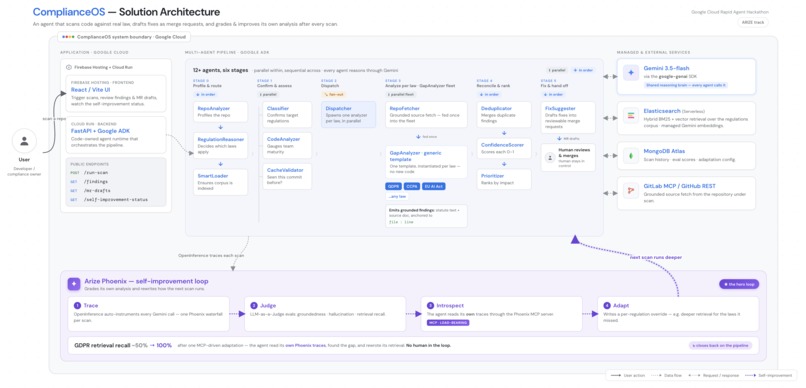The image size is (806, 388).
Task: Select the GapAnalyzer generic template card
Action: [426, 161]
